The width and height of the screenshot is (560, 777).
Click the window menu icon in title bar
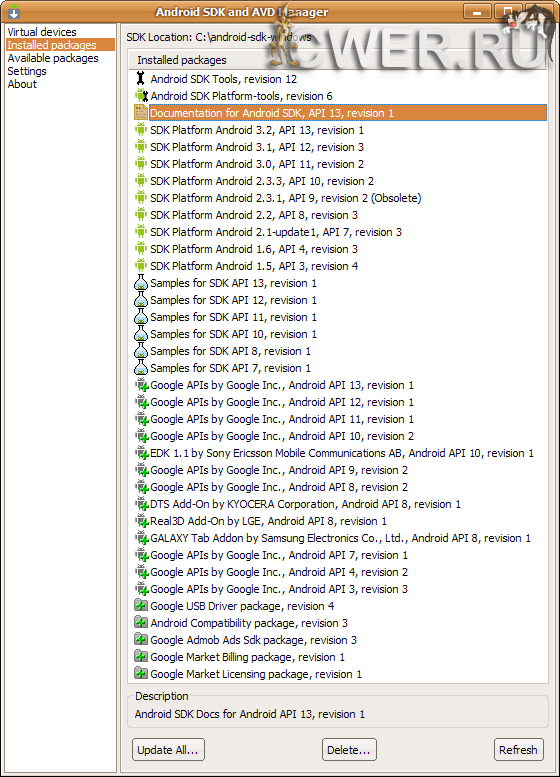(13, 11)
